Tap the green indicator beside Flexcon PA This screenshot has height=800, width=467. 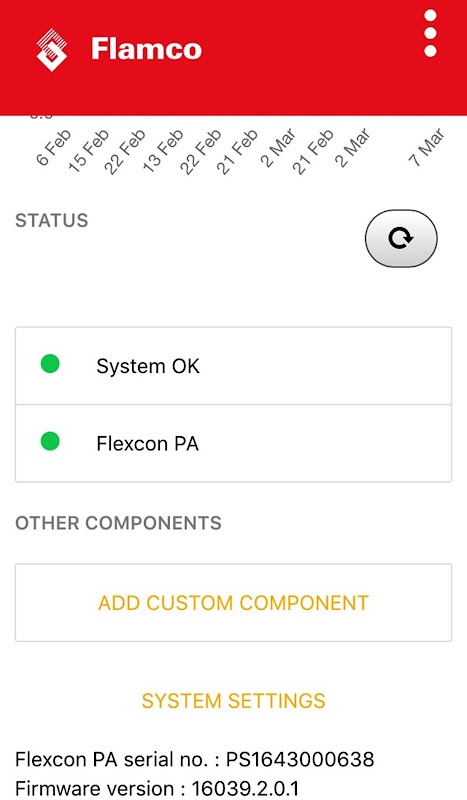tap(50, 441)
